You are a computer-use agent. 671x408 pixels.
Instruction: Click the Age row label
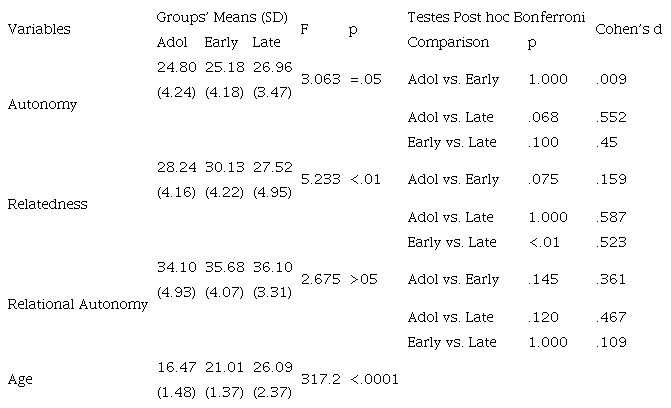point(19,379)
